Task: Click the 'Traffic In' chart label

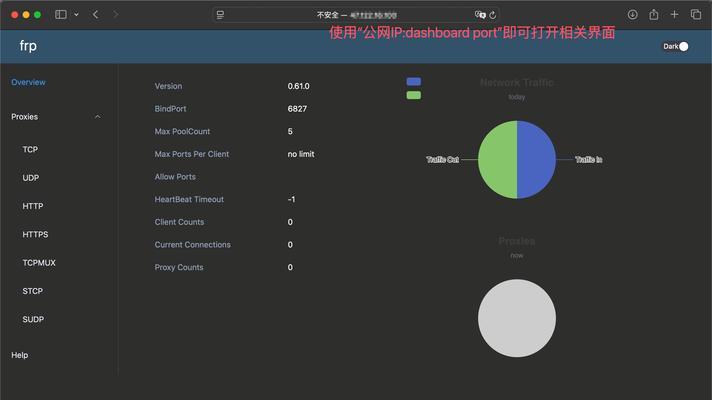Action: click(x=588, y=159)
